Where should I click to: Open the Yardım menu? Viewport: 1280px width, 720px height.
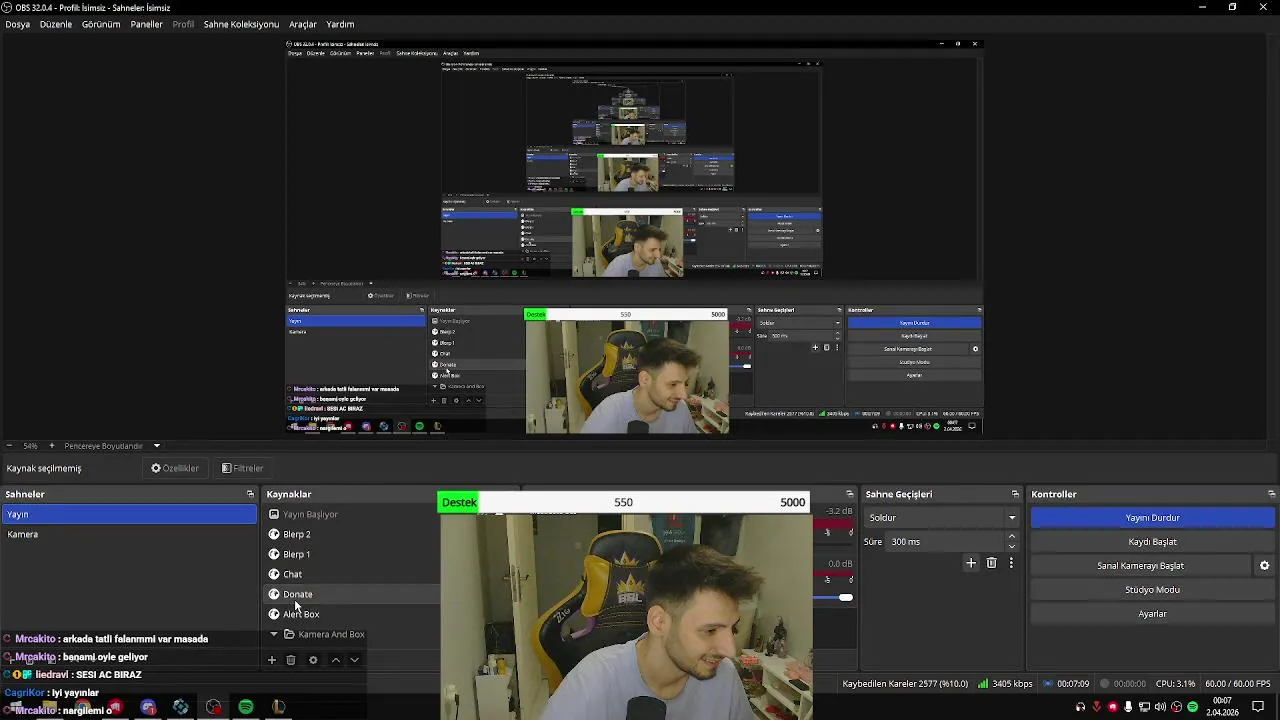(x=340, y=24)
